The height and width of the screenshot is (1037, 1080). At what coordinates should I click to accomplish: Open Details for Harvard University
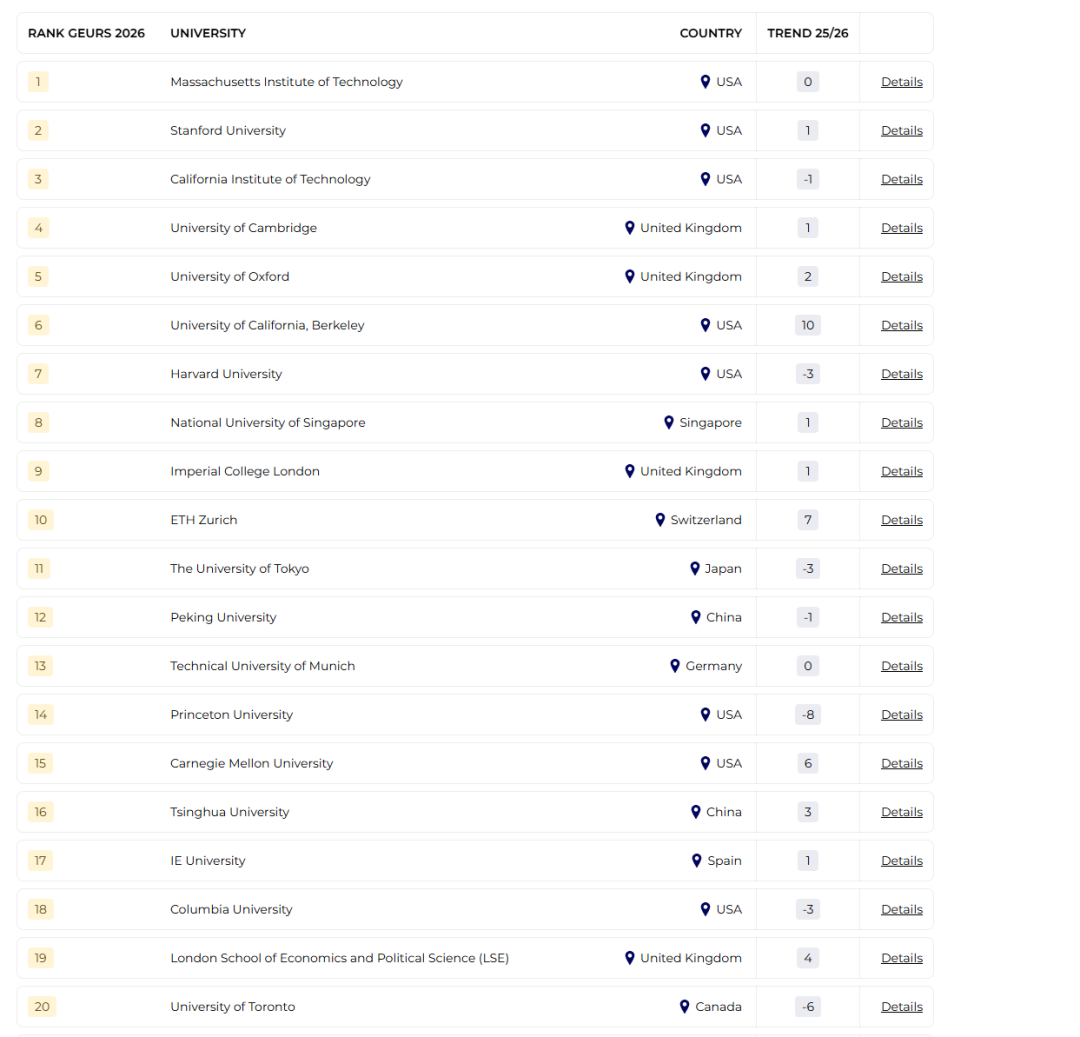tap(901, 374)
